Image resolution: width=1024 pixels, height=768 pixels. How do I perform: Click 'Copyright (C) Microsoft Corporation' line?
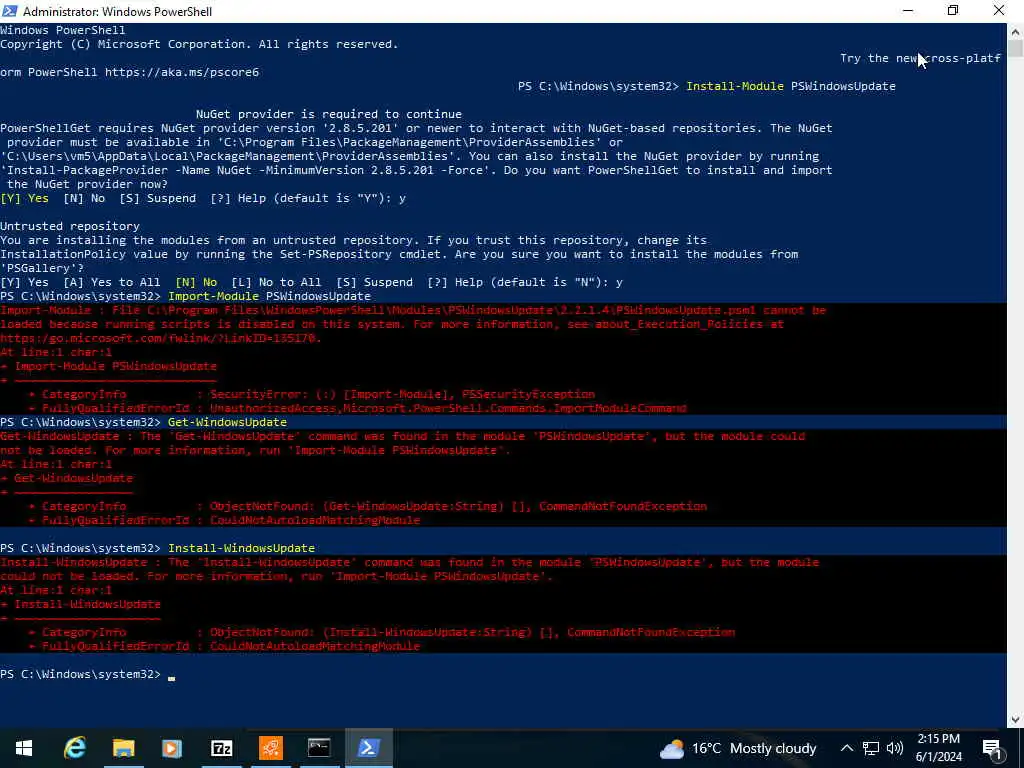(199, 44)
